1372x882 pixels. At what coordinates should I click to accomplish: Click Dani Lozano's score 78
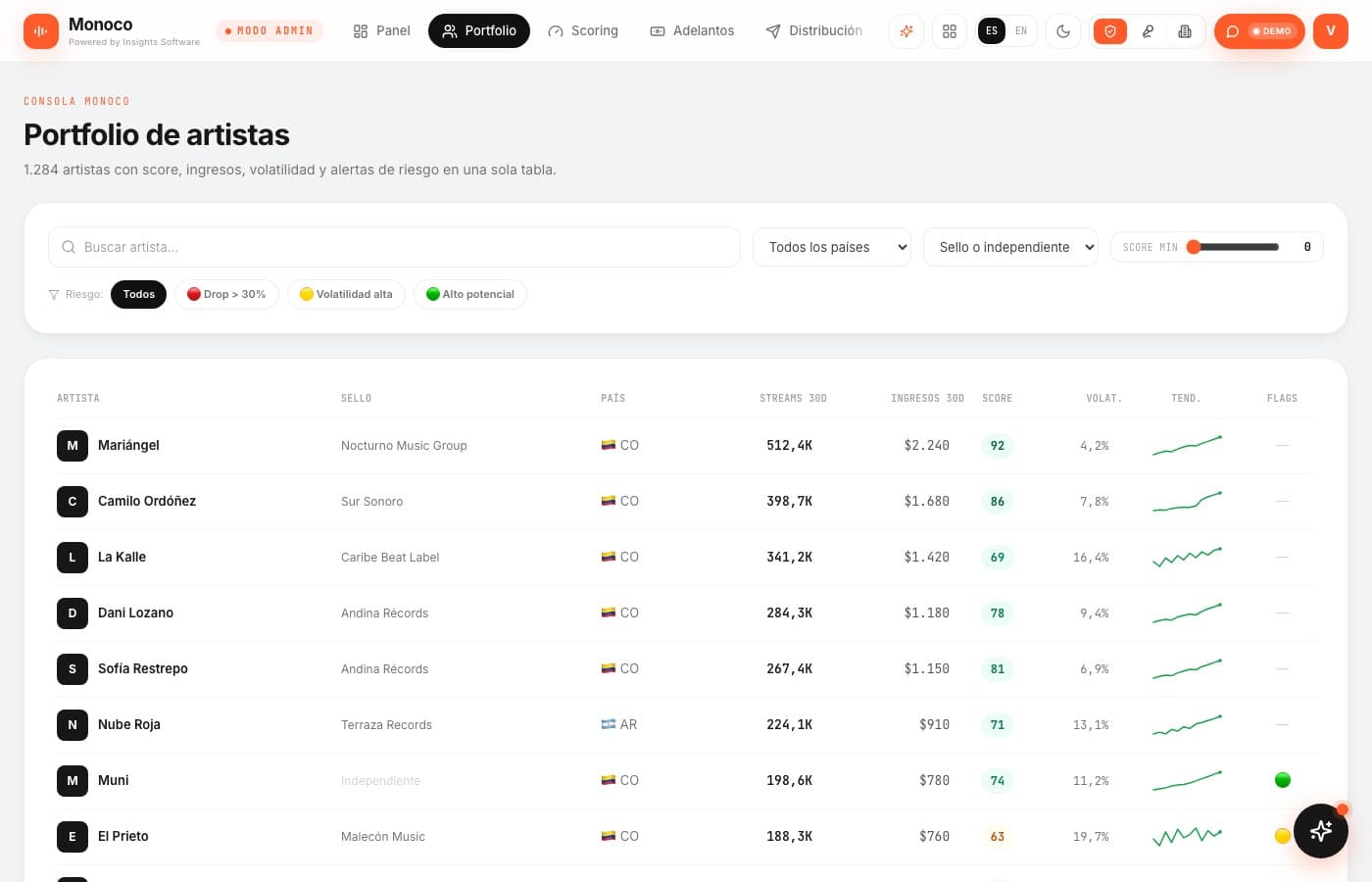pyautogui.click(x=998, y=612)
